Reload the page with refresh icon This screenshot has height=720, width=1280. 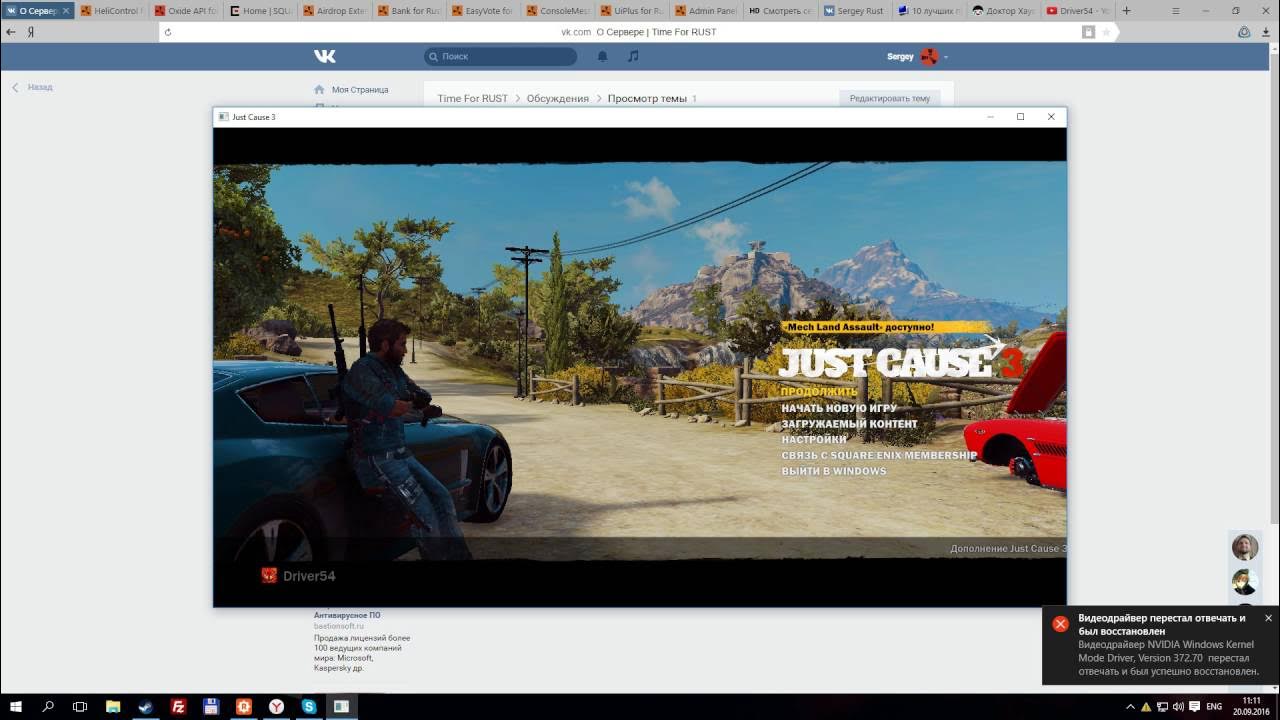[x=168, y=32]
